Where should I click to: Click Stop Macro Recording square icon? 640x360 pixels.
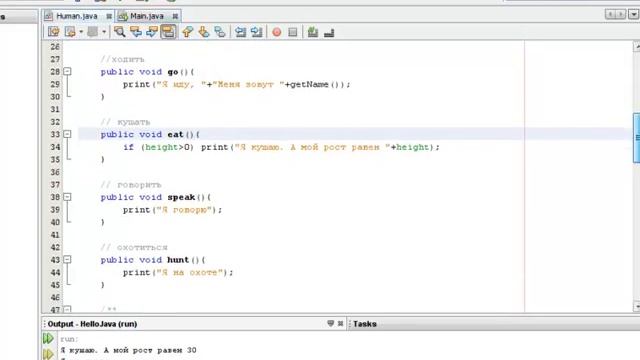coord(293,32)
